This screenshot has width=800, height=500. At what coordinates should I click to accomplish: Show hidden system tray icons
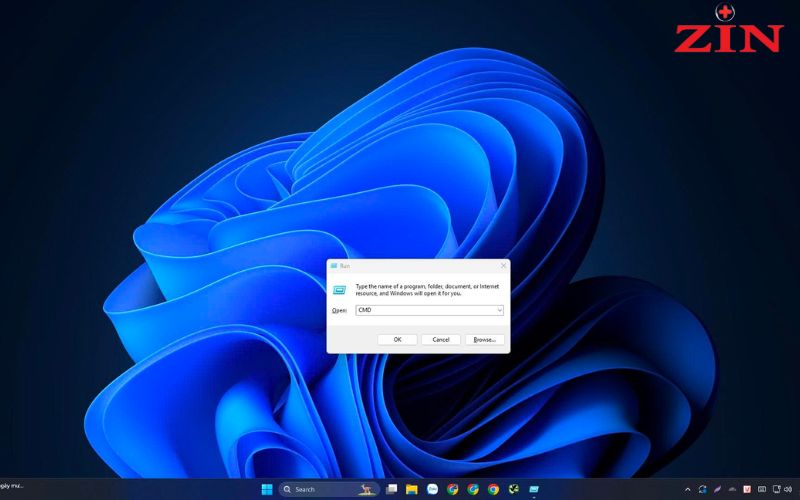click(x=687, y=490)
